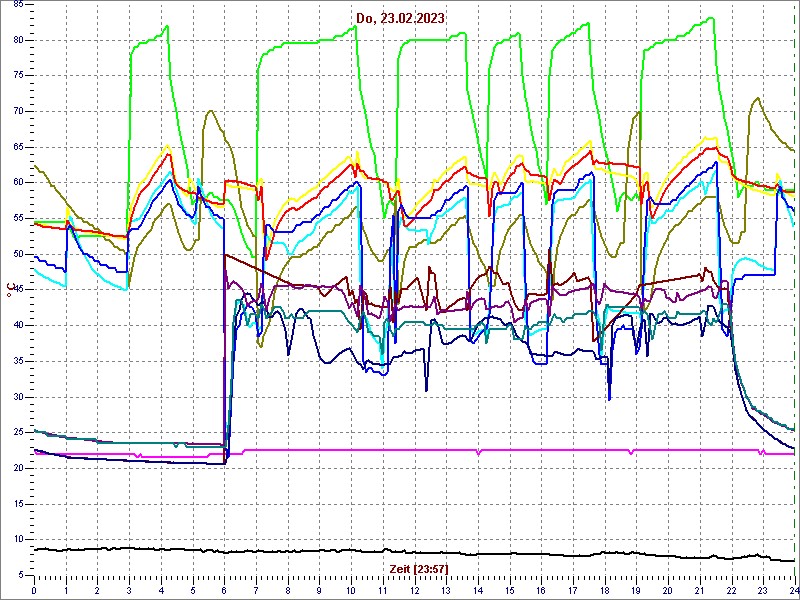800x600 pixels.
Task: Click hour 21 on the time axis
Action: pyautogui.click(x=700, y=590)
